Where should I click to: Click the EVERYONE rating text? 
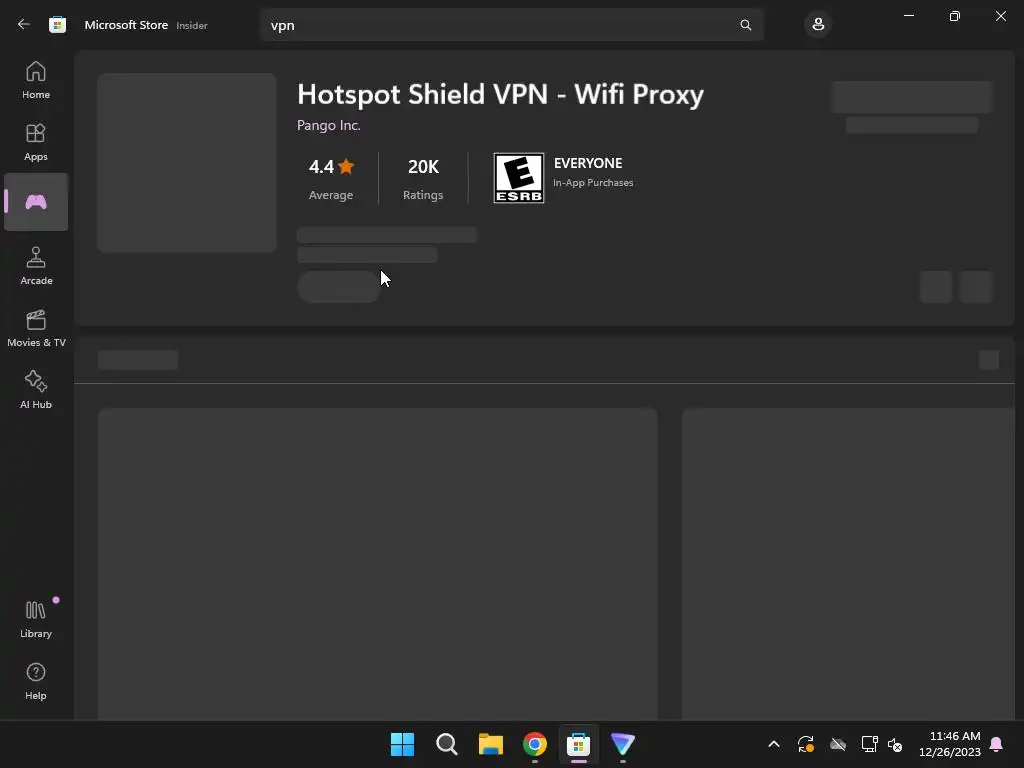[588, 163]
